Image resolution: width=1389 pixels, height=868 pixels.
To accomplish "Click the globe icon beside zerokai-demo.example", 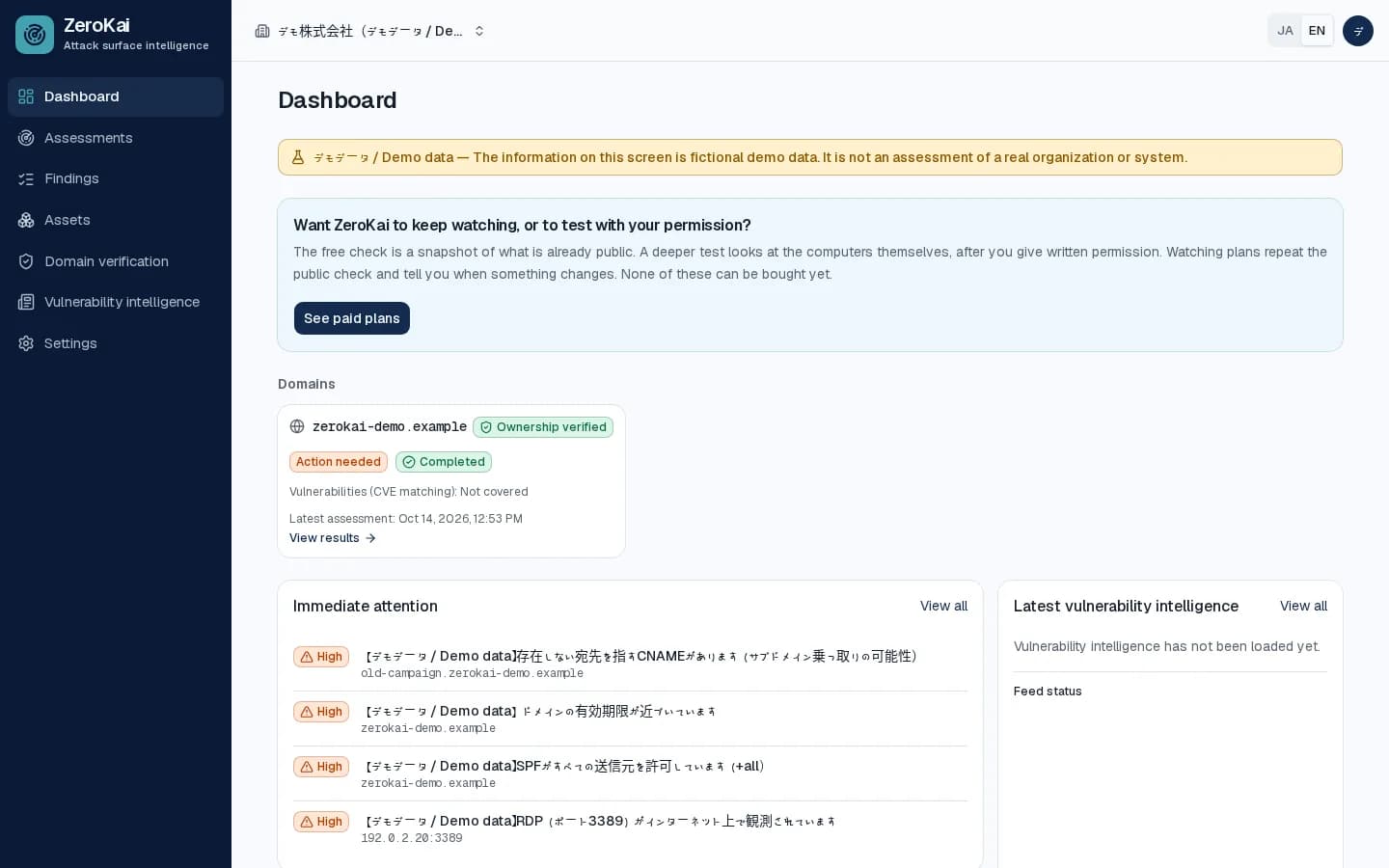I will tap(297, 426).
